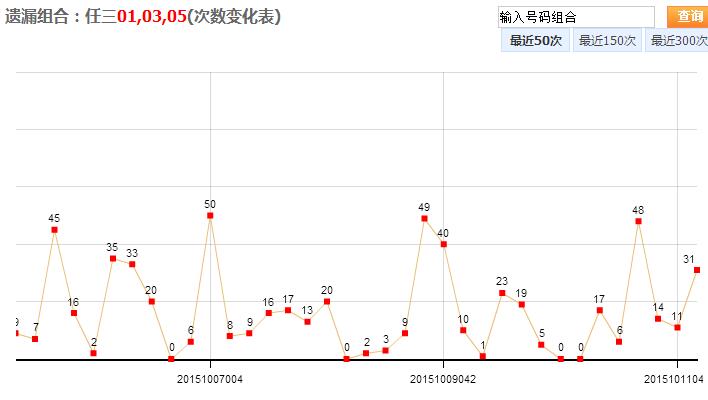Viewport: 708px width, 400px height.
Task: Click the data point labeled 14
Action: click(x=658, y=319)
